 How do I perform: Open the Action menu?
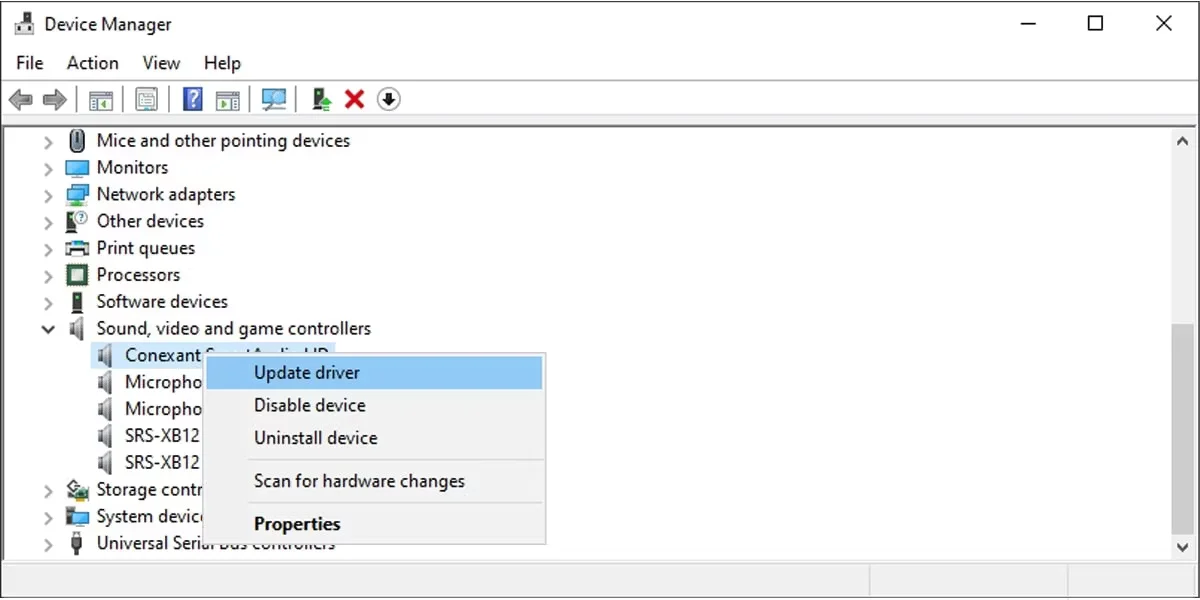pyautogui.click(x=91, y=63)
